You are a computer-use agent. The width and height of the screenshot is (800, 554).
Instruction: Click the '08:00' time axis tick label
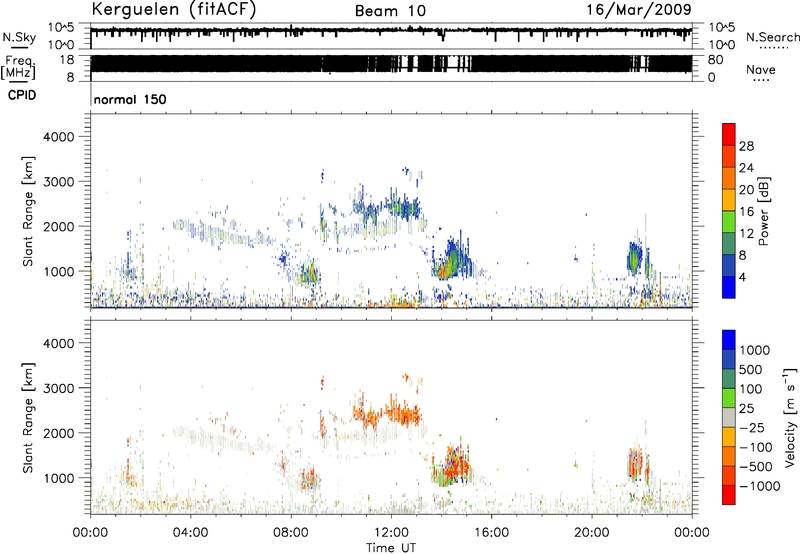[x=291, y=533]
